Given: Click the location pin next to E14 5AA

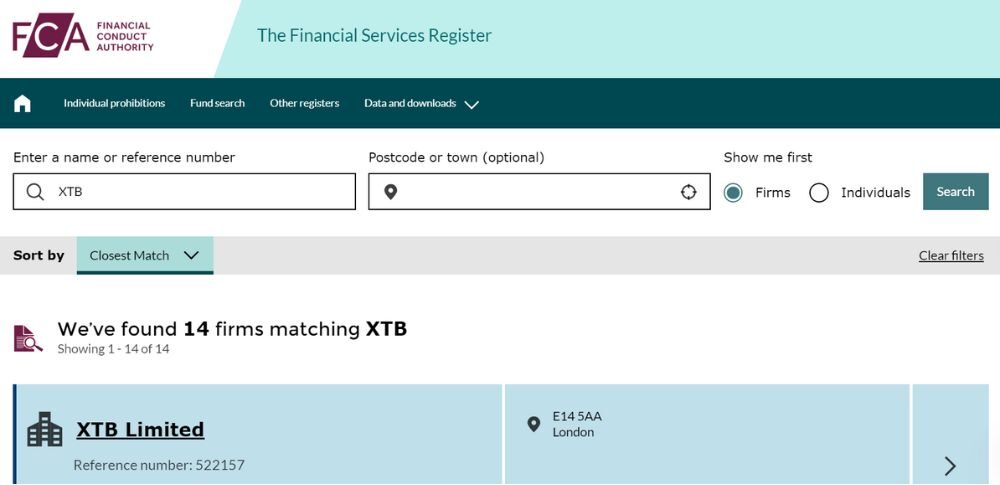Looking at the screenshot, I should 534,424.
